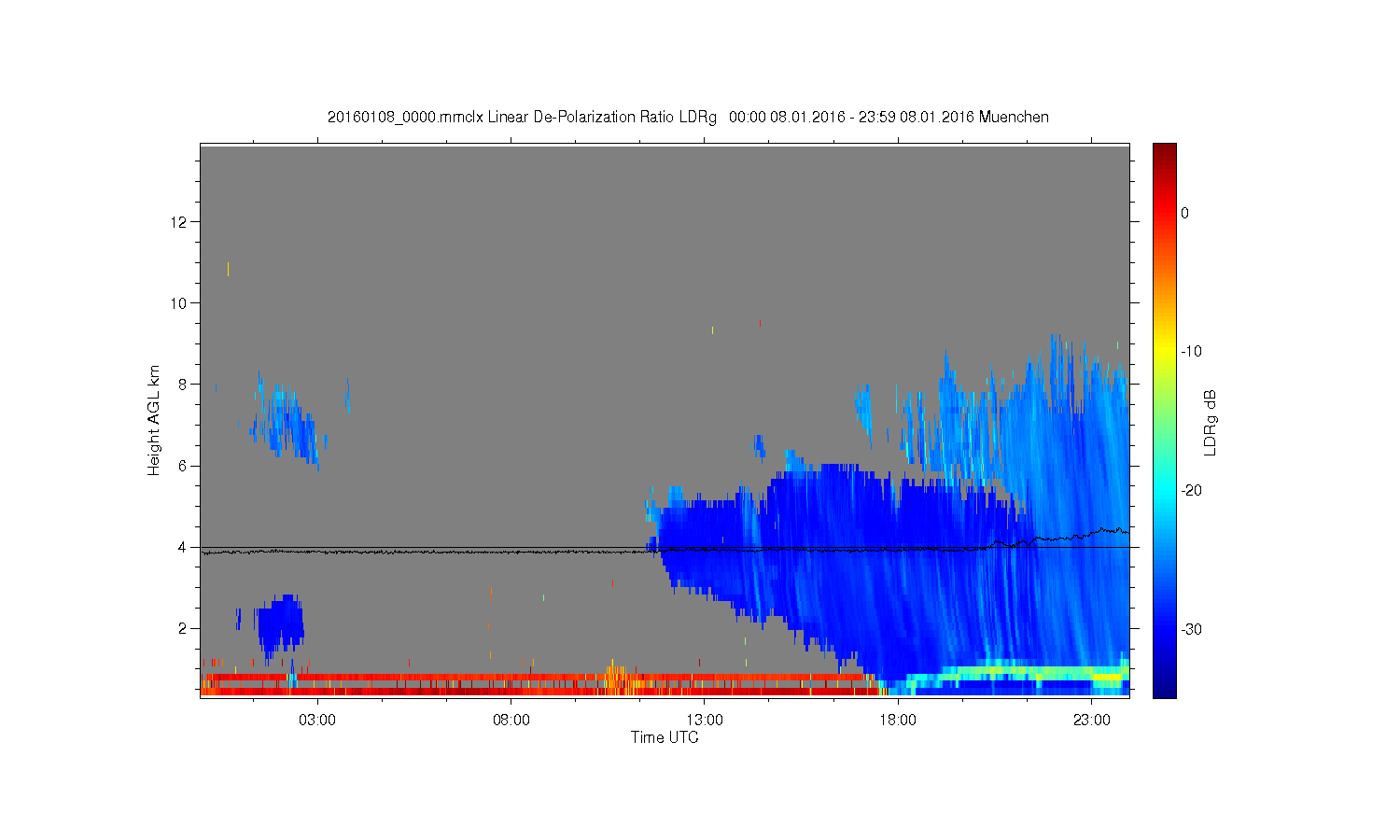Click the 'Time UTC' axis label
The image size is (1400, 840).
click(665, 737)
